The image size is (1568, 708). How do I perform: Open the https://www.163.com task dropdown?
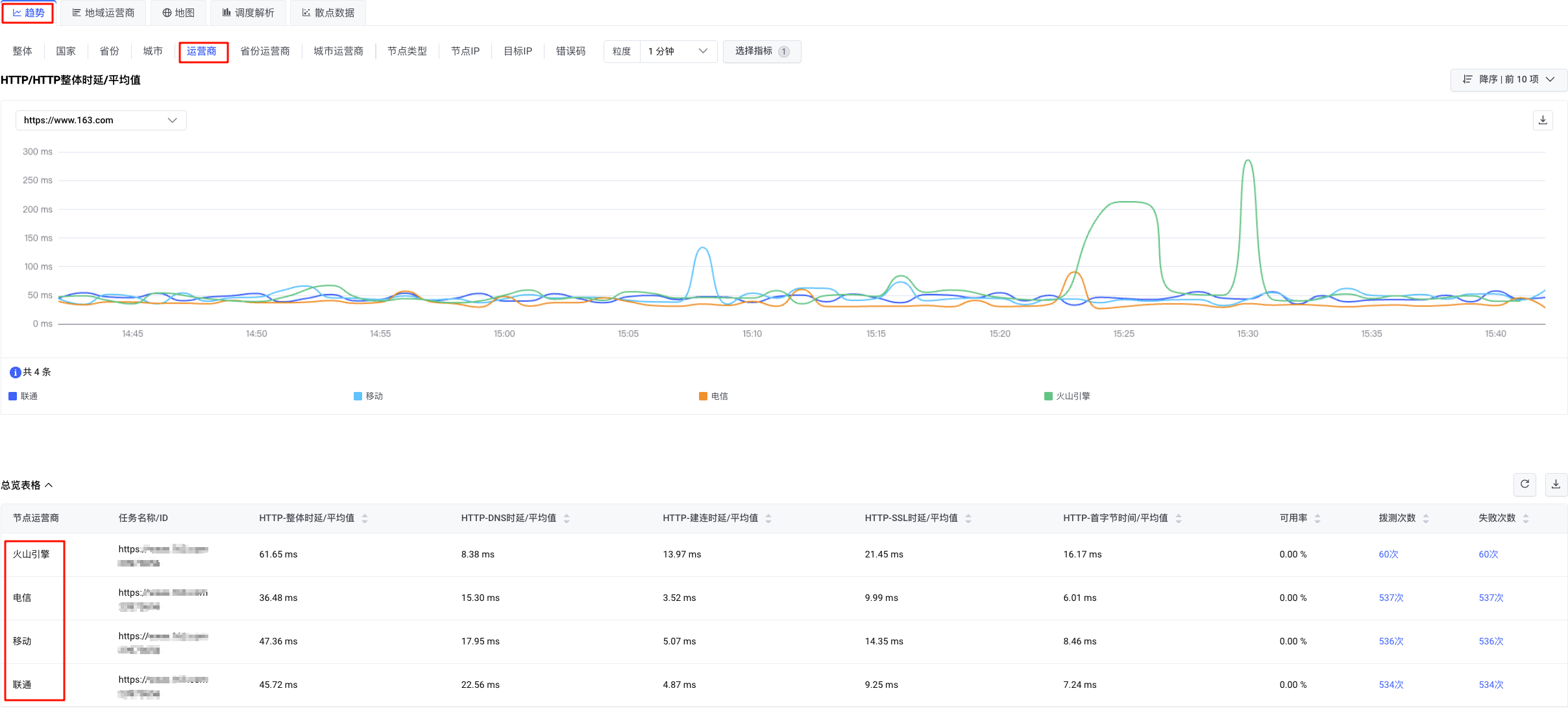tap(101, 121)
